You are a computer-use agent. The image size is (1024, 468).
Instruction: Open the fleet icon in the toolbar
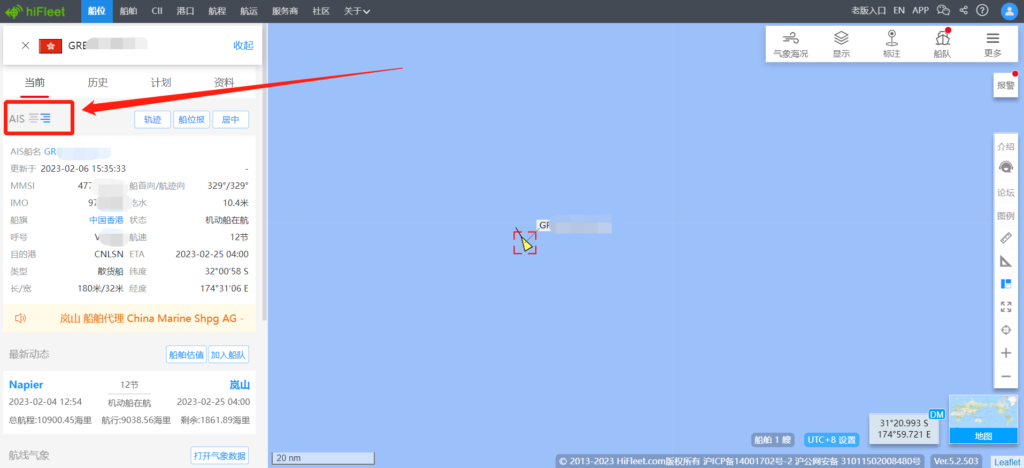[x=942, y=44]
